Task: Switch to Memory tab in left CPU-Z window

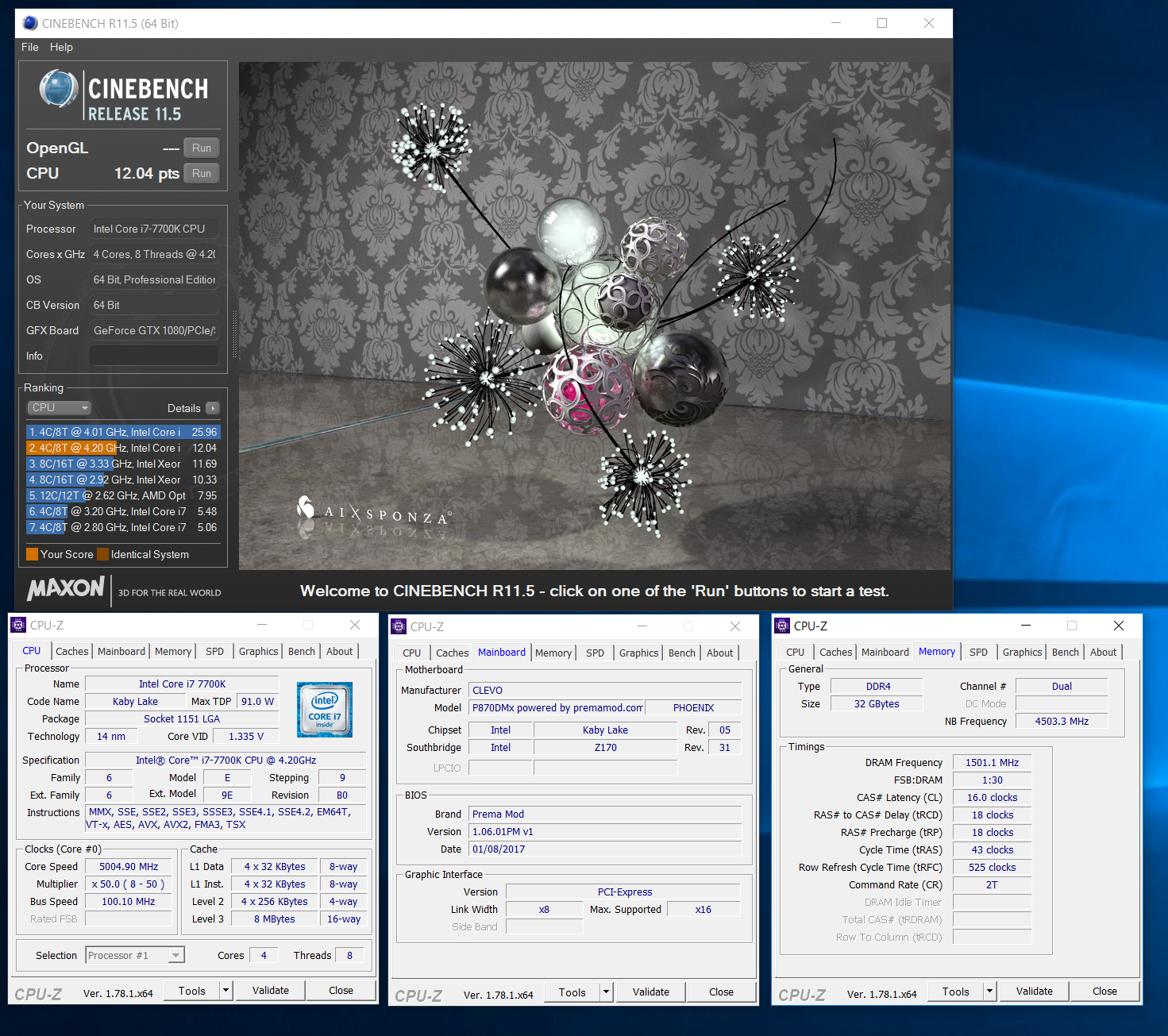Action: pyautogui.click(x=173, y=651)
